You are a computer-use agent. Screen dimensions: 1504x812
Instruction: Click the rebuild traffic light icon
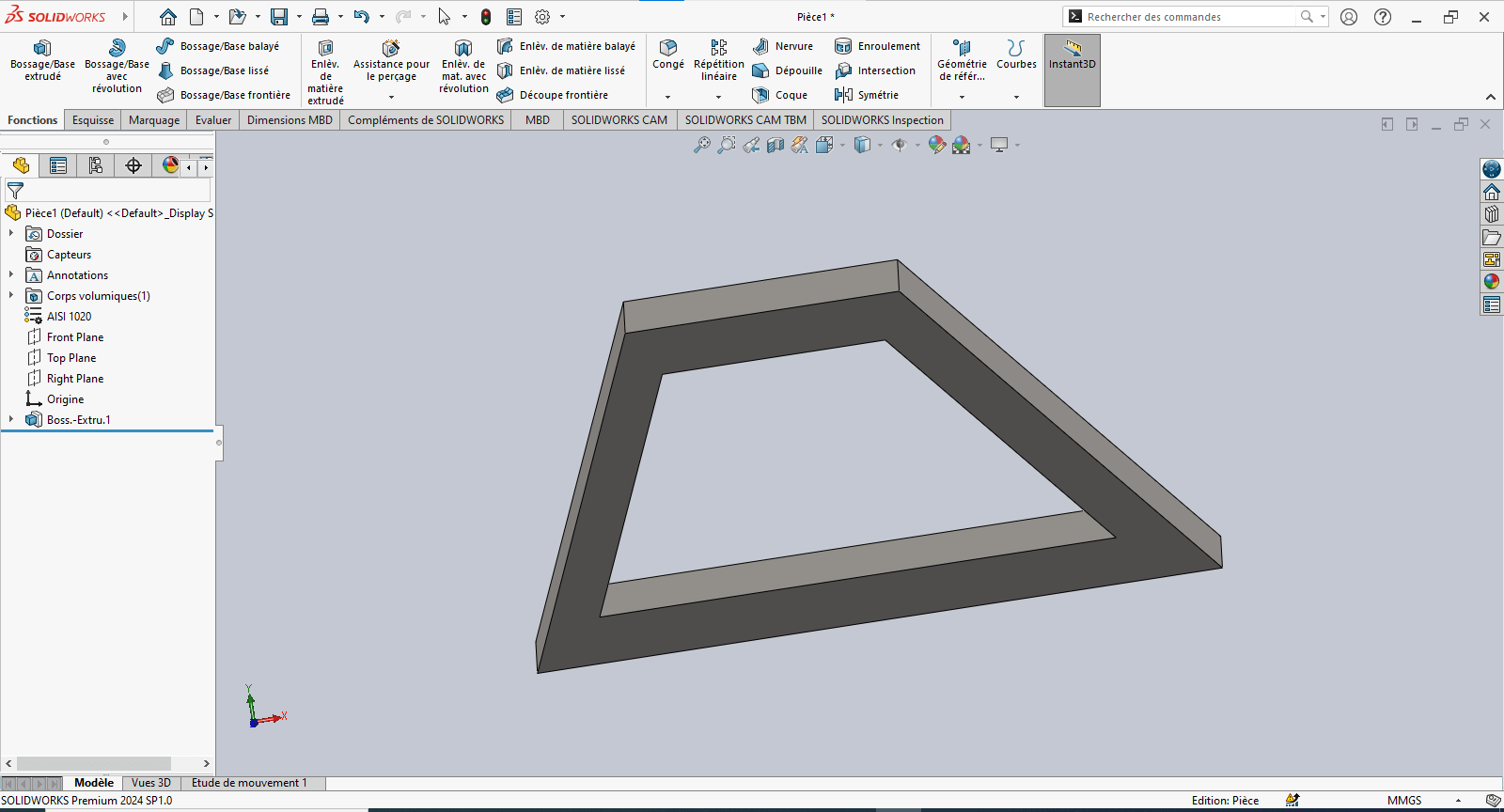[486, 17]
